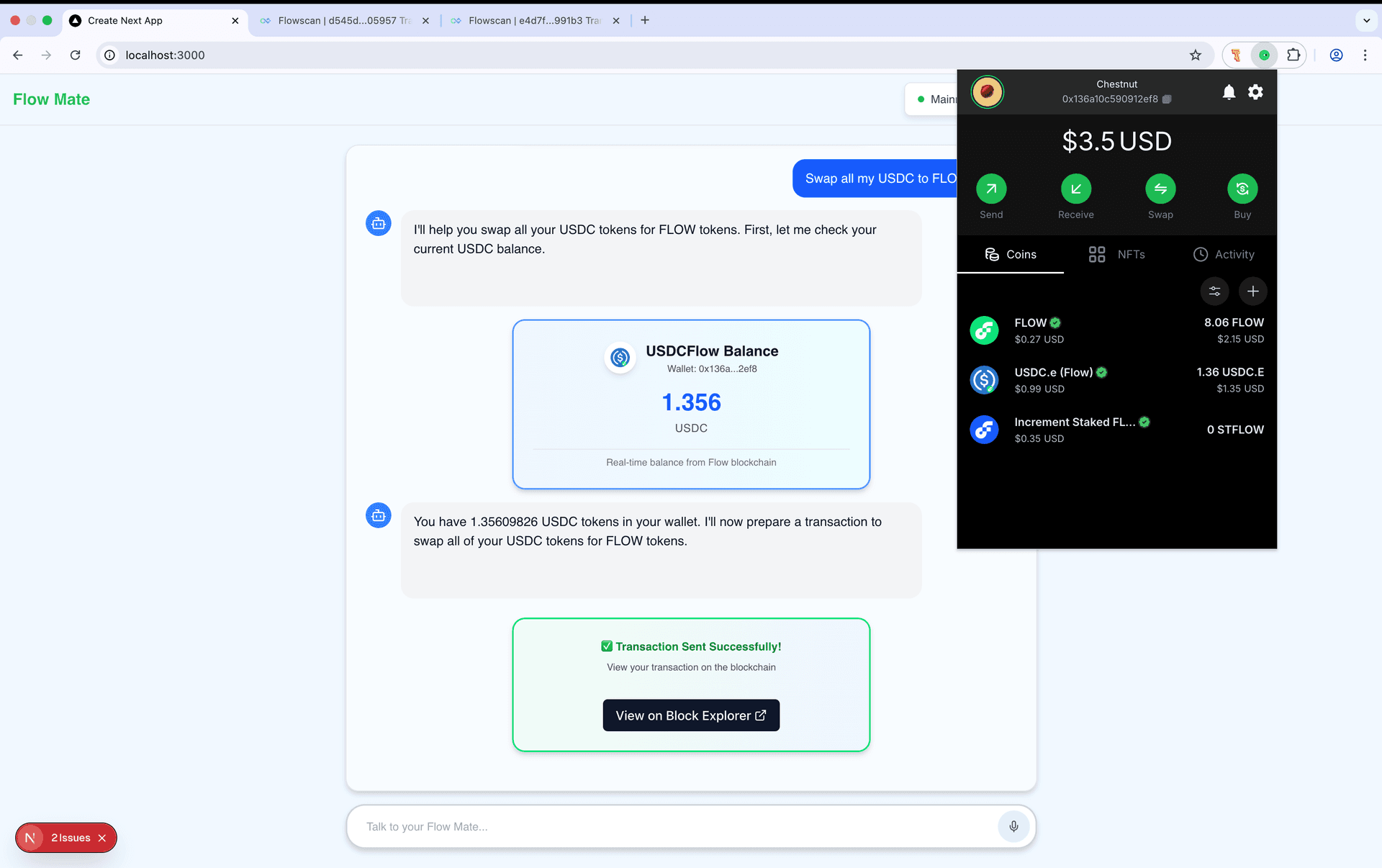Copy the wallet address with the copy icon
Image resolution: width=1382 pixels, height=868 pixels.
coord(1166,99)
